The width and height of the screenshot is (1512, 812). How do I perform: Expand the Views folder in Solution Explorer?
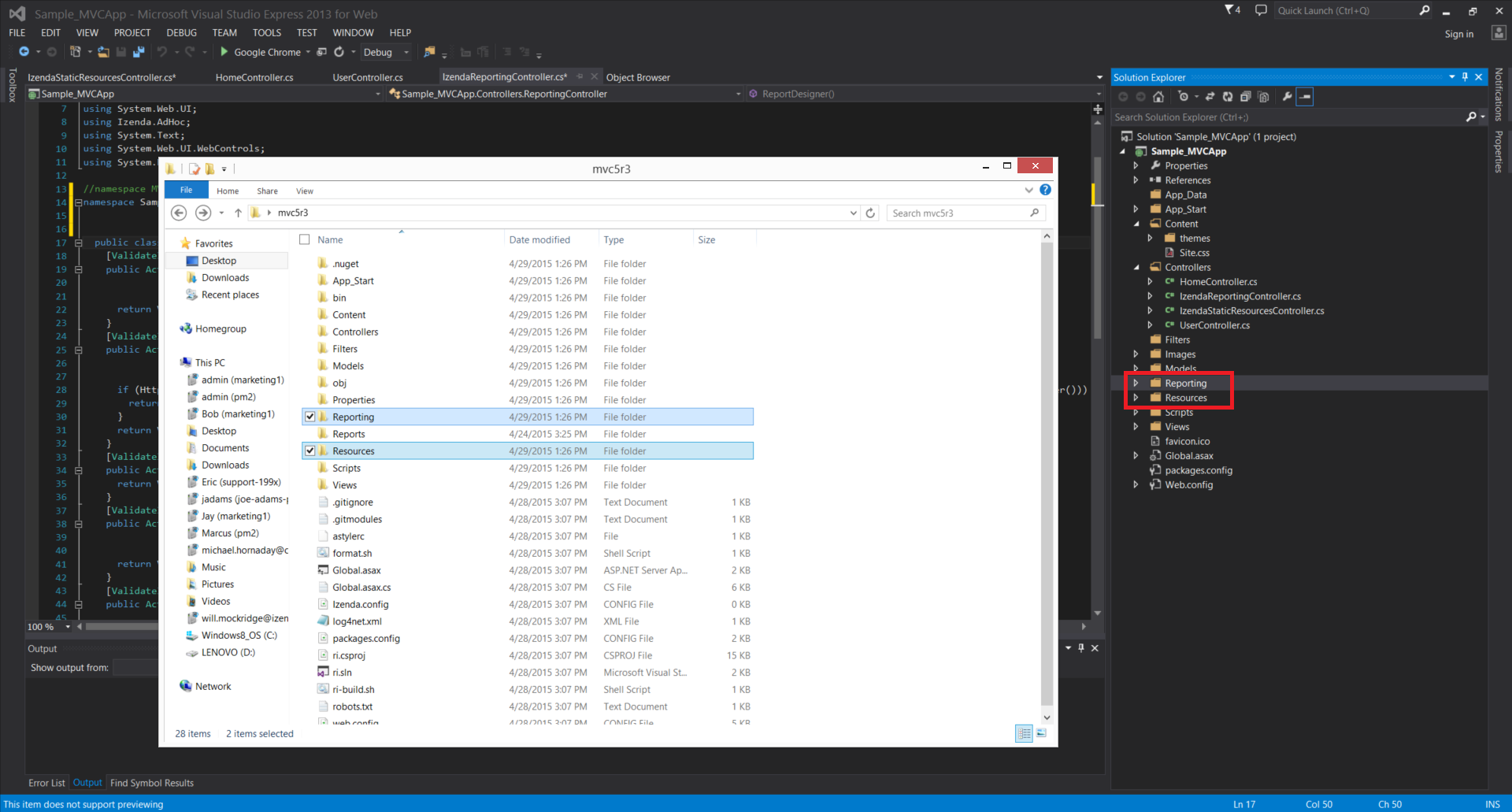tap(1136, 427)
